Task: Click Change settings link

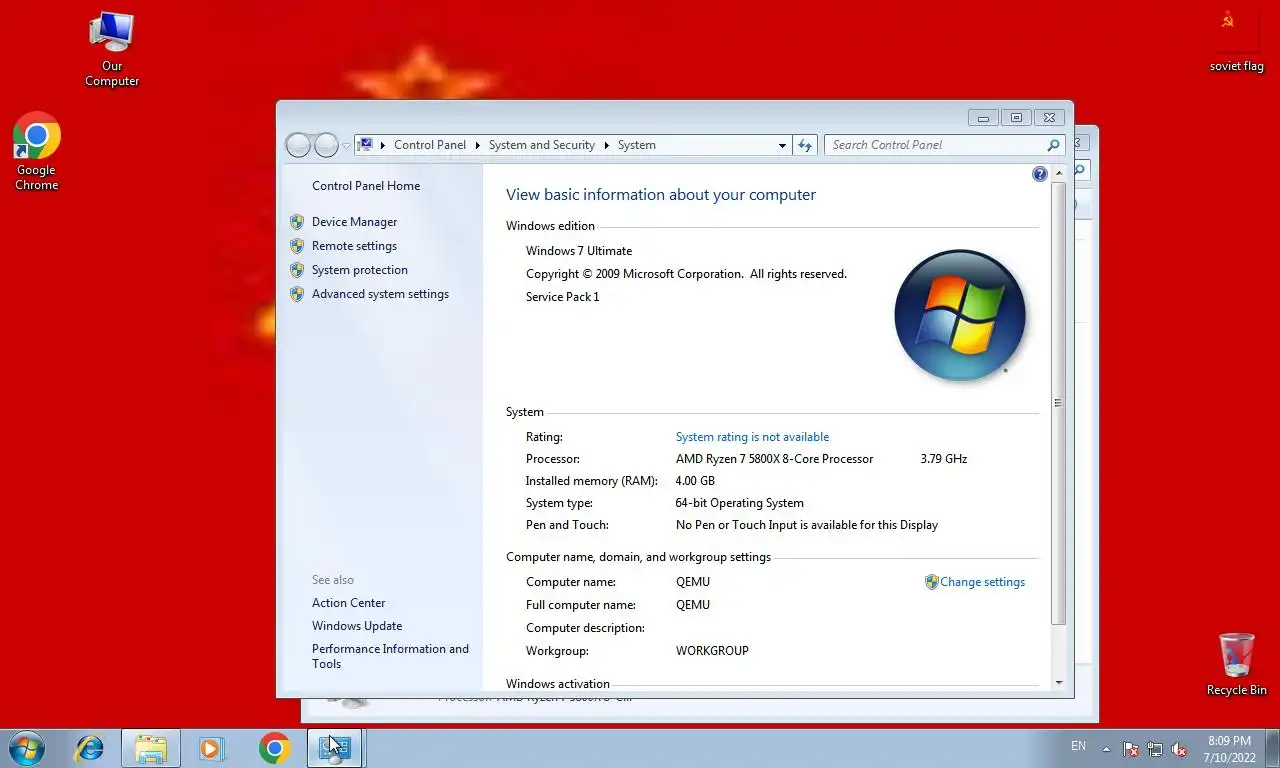Action: (x=982, y=582)
